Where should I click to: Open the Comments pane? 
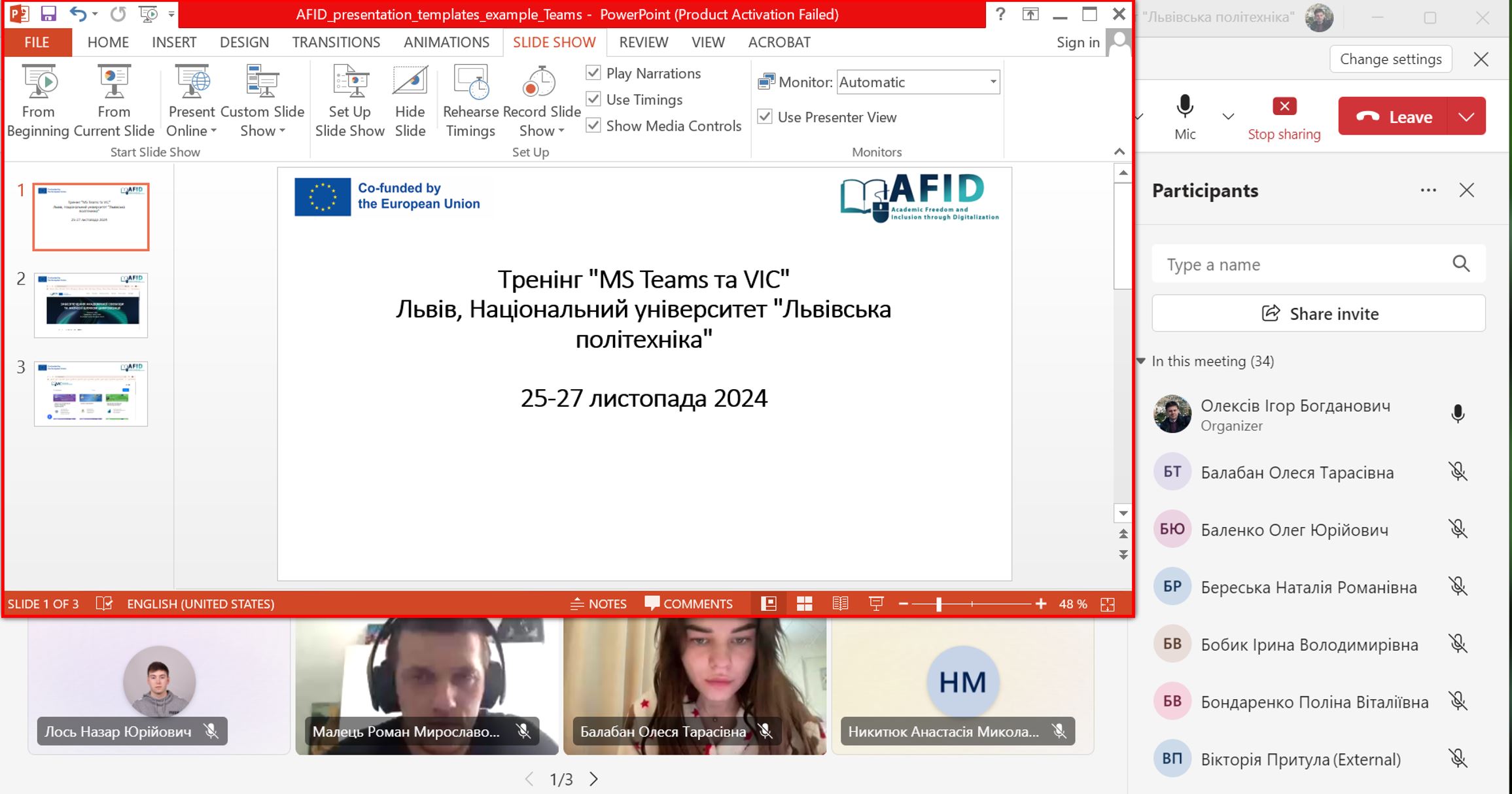coord(689,604)
